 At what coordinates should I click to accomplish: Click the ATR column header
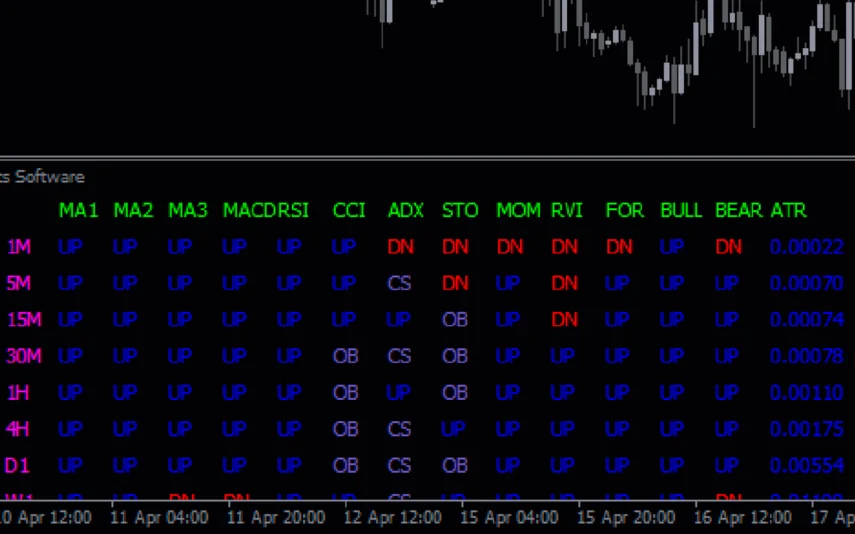[788, 211]
